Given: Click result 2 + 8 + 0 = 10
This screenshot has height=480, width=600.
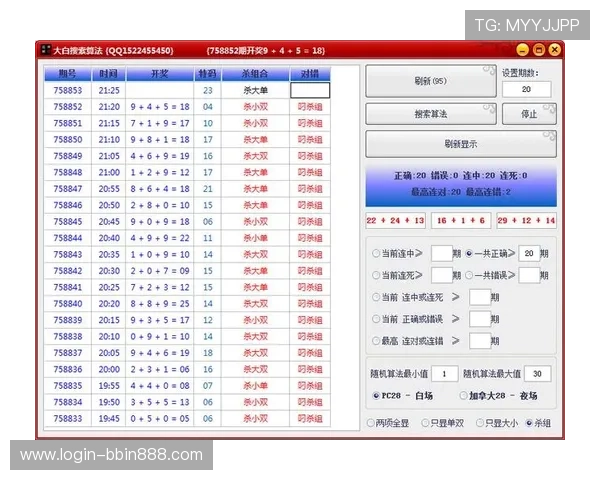Looking at the screenshot, I should pyautogui.click(x=160, y=206).
